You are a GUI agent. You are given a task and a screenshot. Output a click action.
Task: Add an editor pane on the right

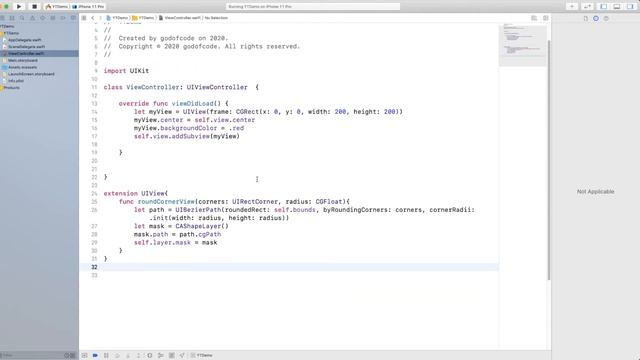tap(546, 18)
